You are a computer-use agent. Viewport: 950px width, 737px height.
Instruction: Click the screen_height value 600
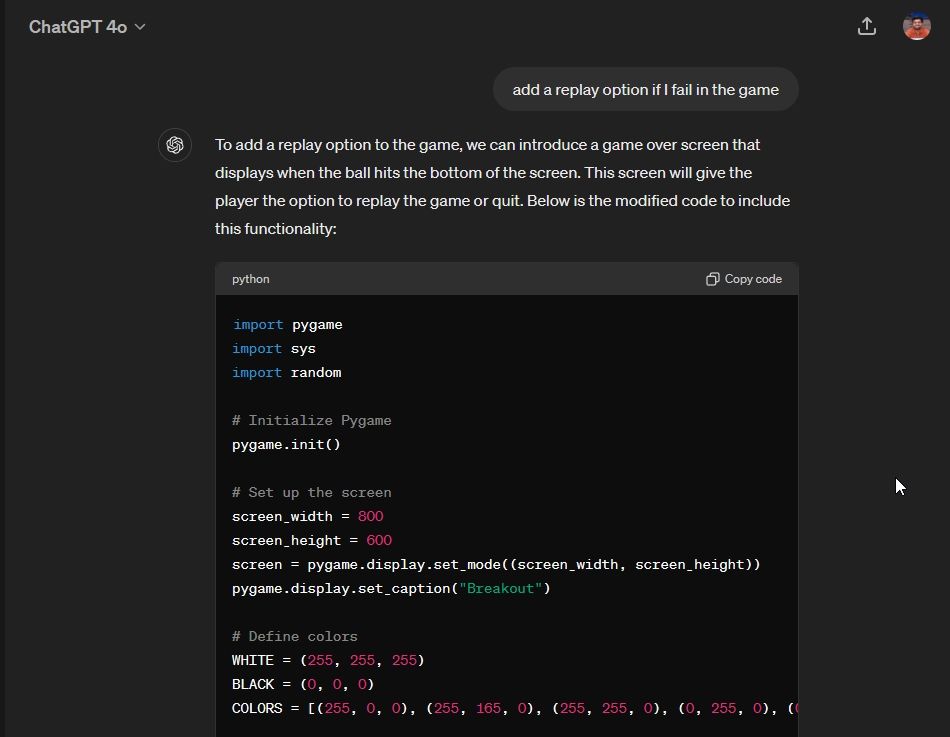[379, 541]
